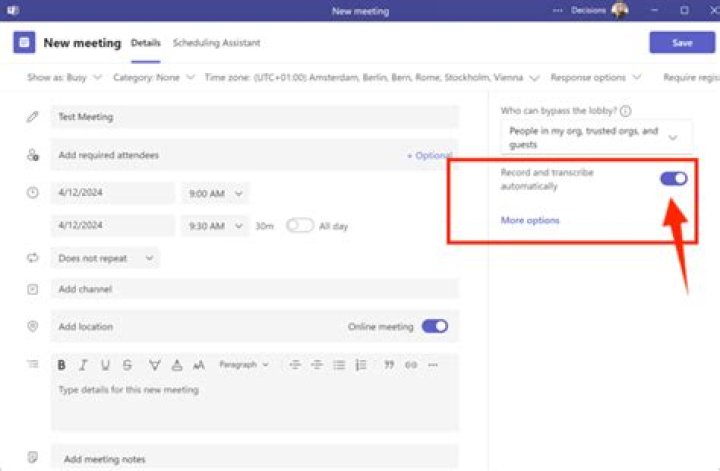Screen dimensions: 720x471
Task: Open Response options dropdown
Action: 596,78
